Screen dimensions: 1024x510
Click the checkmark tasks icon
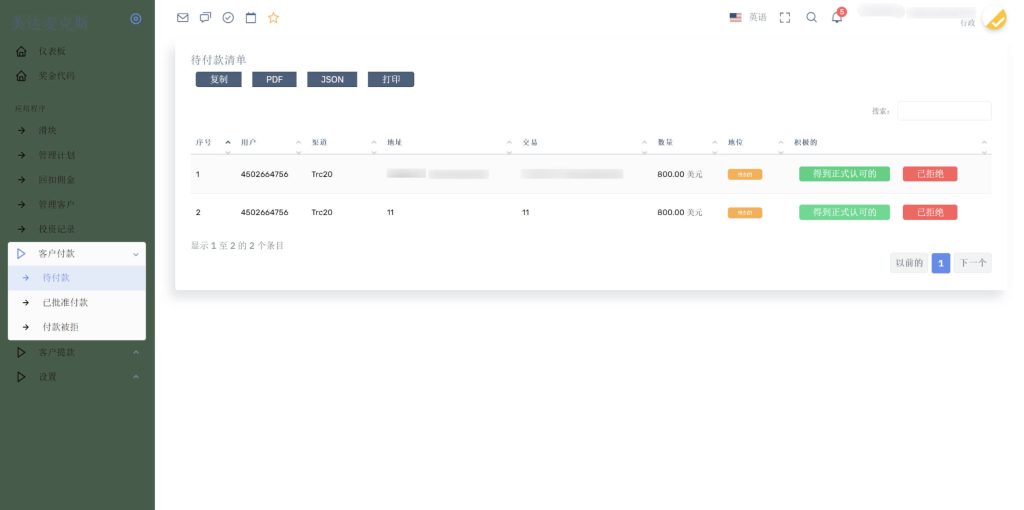pos(228,17)
